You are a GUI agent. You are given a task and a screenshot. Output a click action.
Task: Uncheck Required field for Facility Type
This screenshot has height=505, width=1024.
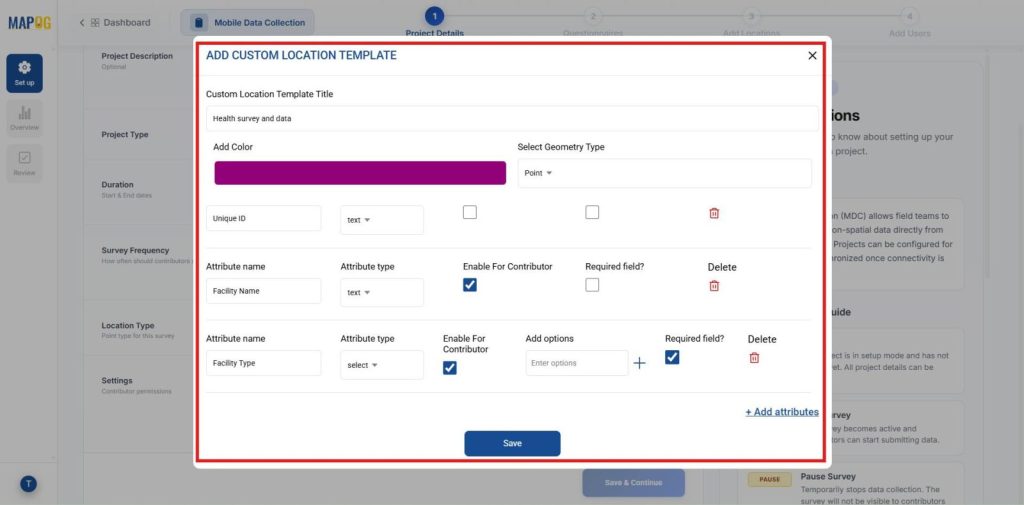[x=672, y=357]
